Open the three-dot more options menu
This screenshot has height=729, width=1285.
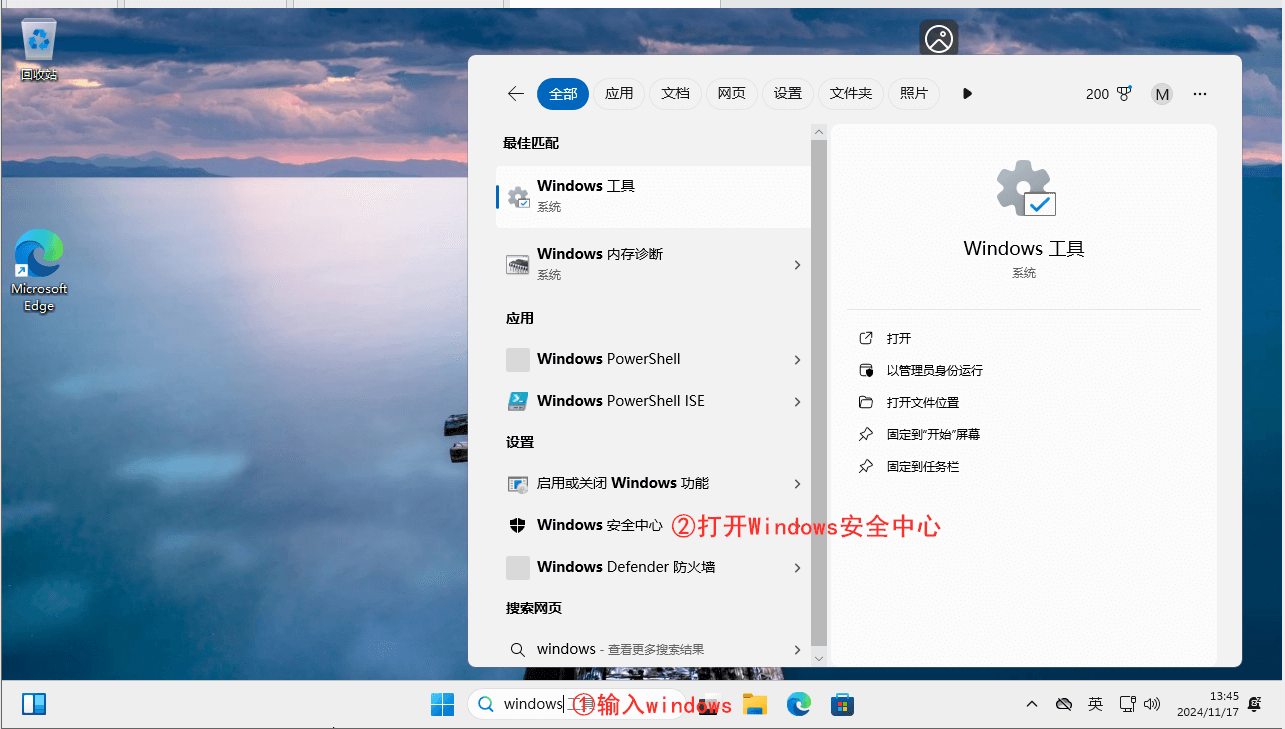click(1200, 94)
